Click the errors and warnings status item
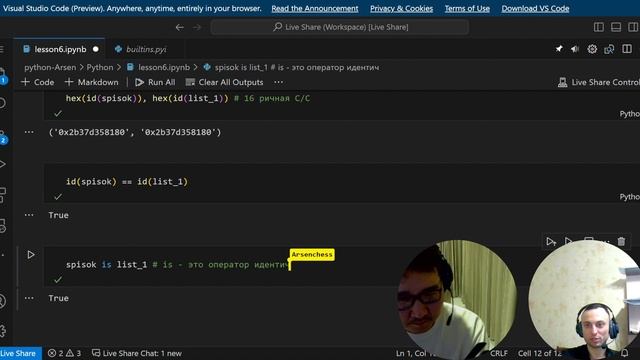The image size is (640, 360). coord(64,353)
